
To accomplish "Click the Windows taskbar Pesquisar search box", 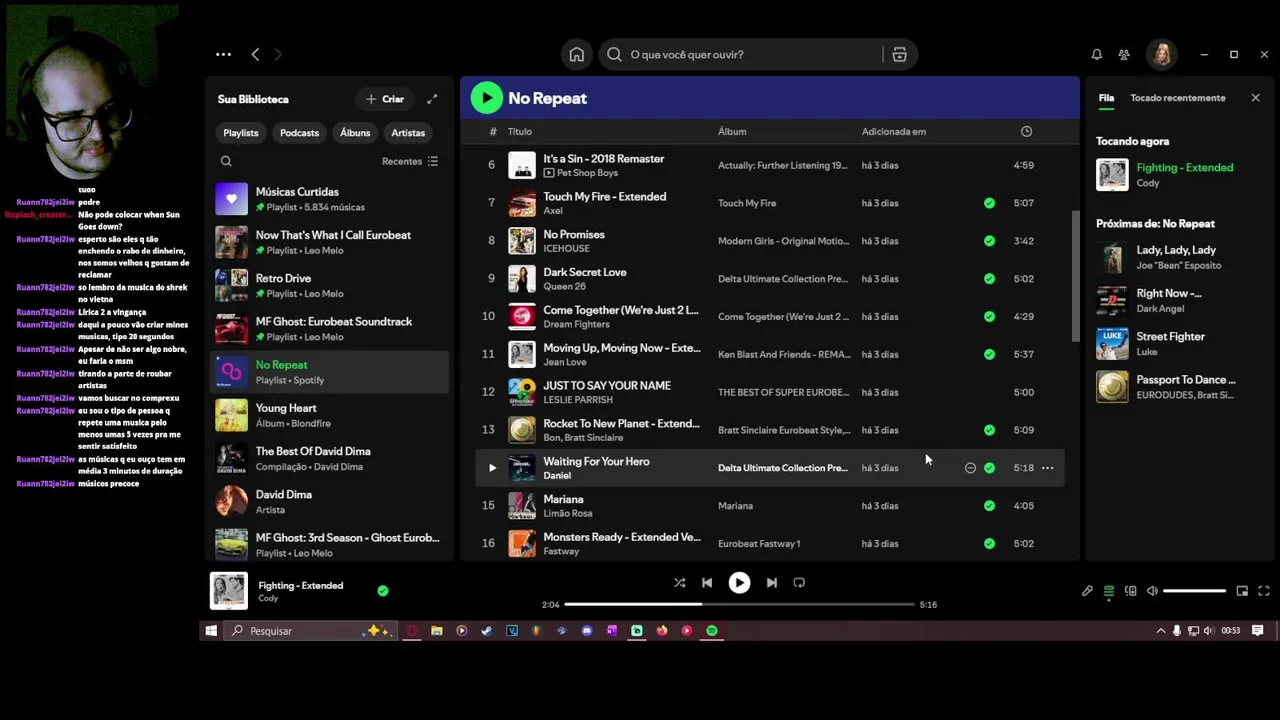I will pos(310,631).
